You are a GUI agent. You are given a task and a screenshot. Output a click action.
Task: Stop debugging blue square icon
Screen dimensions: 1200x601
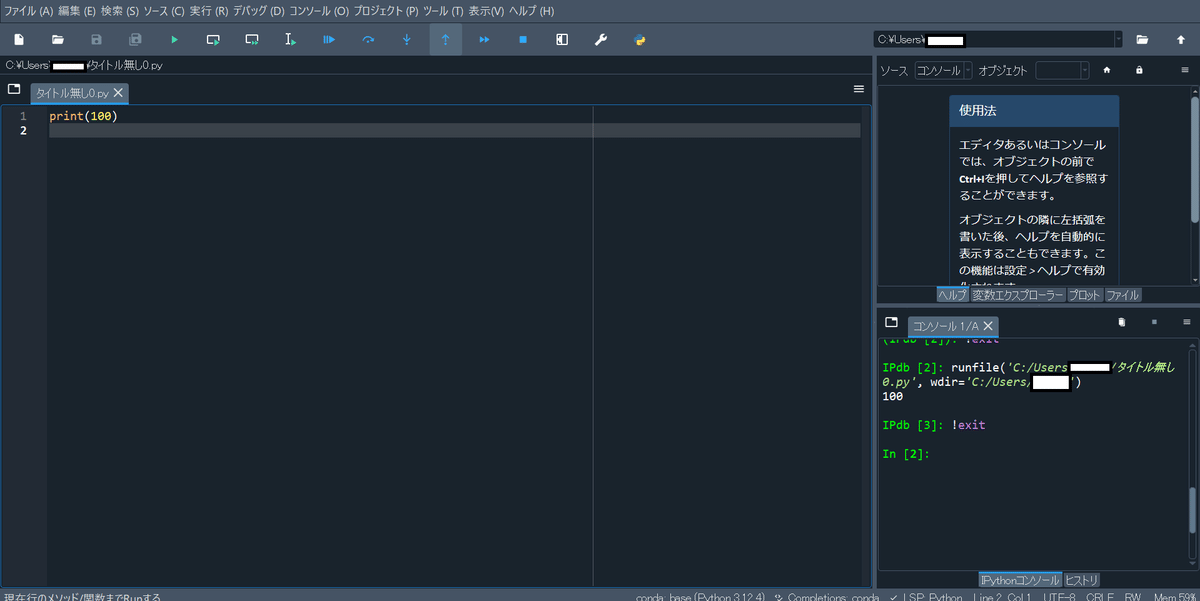[523, 40]
